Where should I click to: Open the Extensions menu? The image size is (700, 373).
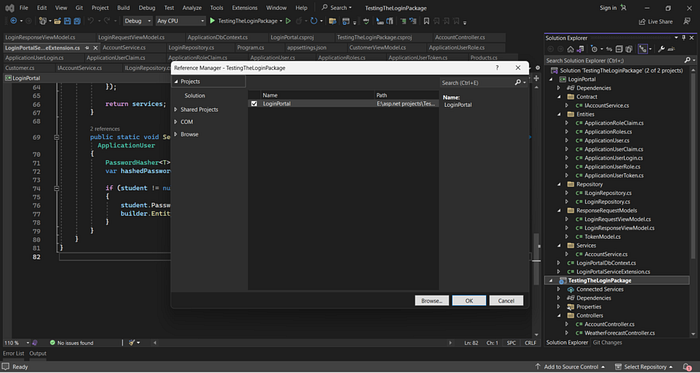point(245,8)
